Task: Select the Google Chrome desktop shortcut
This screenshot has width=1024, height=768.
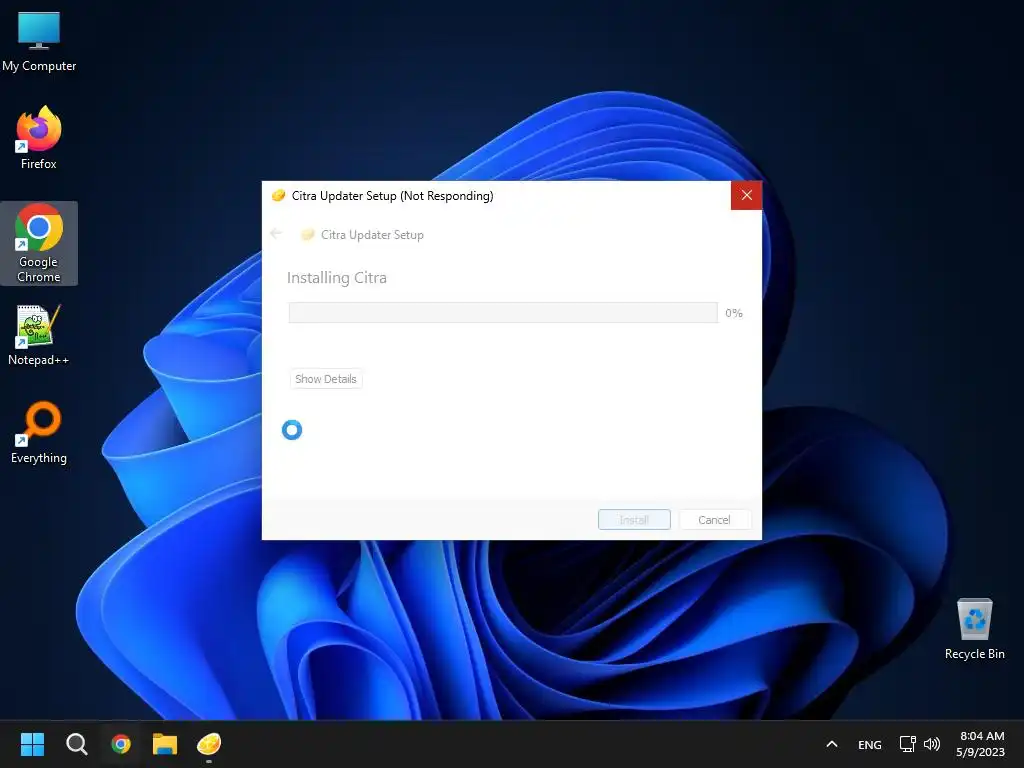Action: pos(39,243)
